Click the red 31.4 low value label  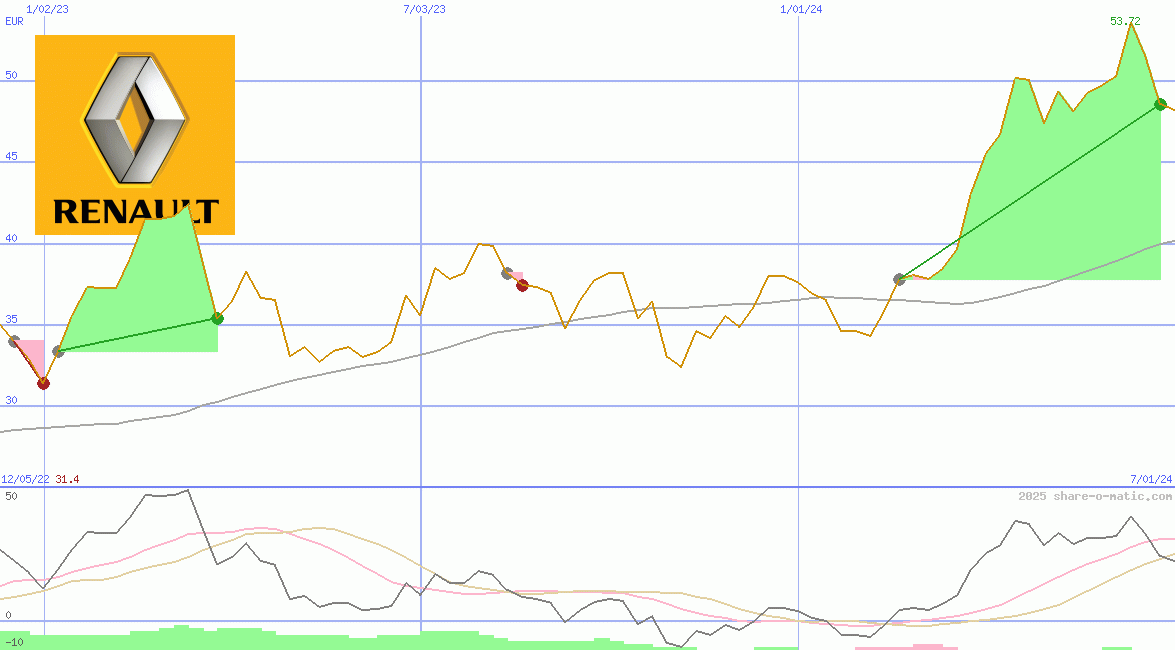tap(67, 480)
